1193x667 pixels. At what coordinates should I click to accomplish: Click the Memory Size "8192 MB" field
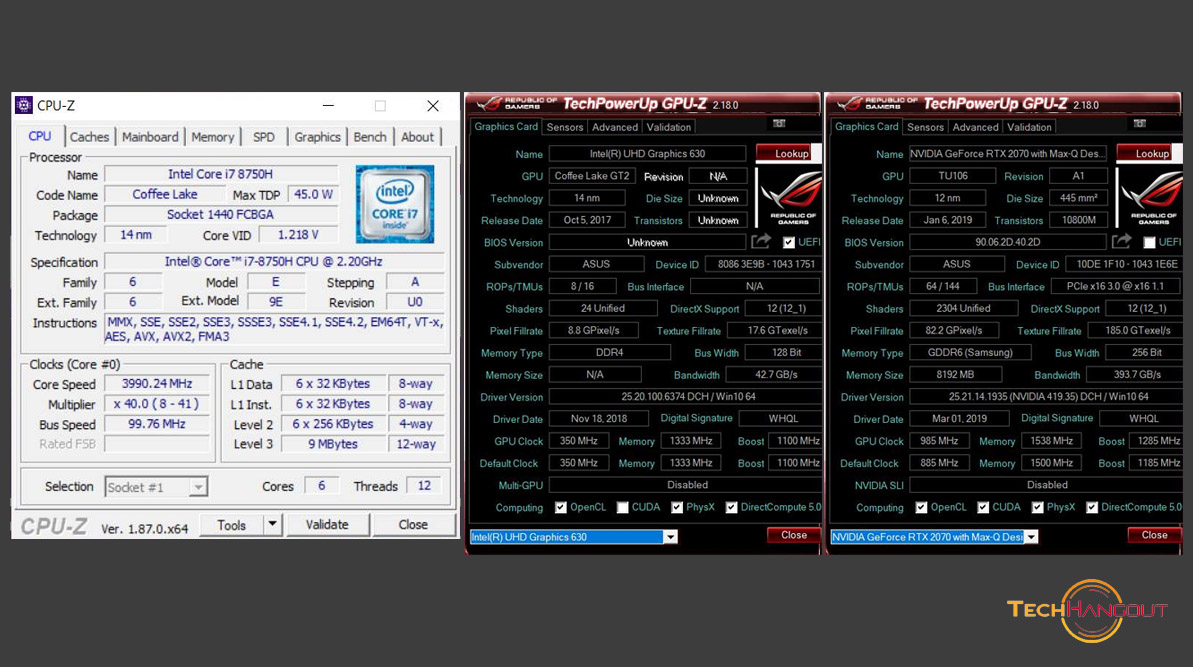point(956,375)
